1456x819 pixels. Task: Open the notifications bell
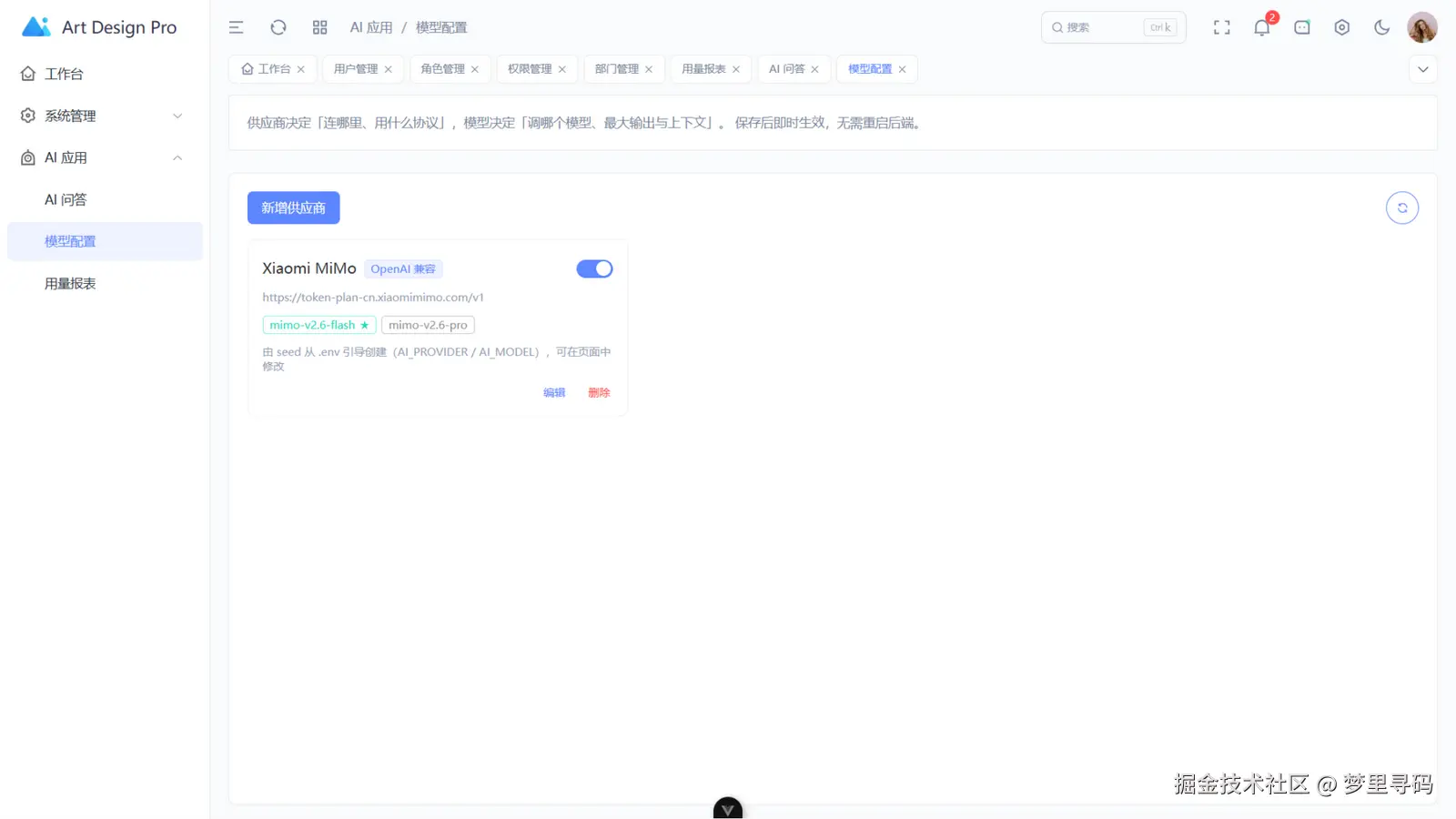1261,27
